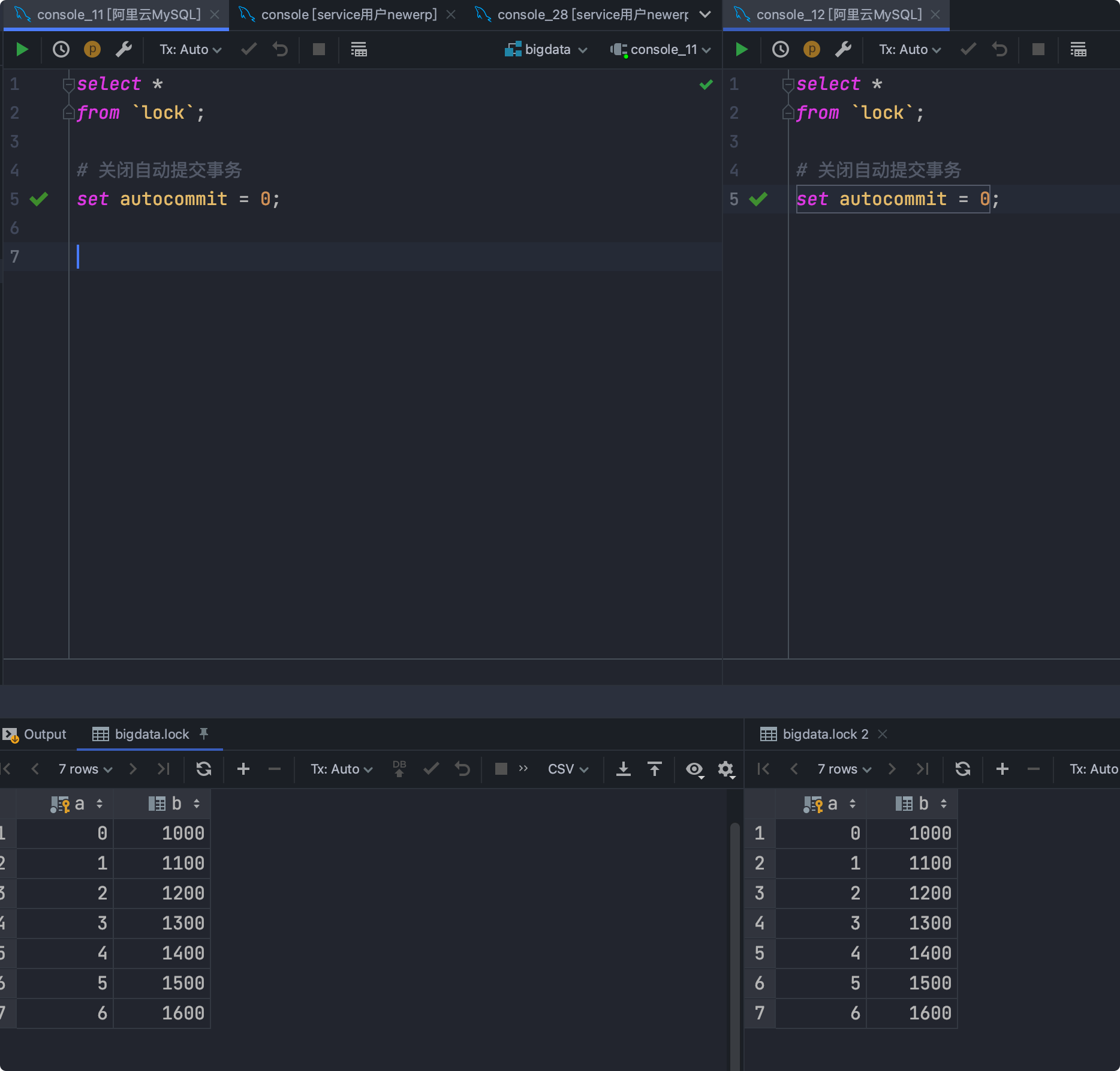Expand Tx: Auto dropdown in left editor

pyautogui.click(x=190, y=49)
